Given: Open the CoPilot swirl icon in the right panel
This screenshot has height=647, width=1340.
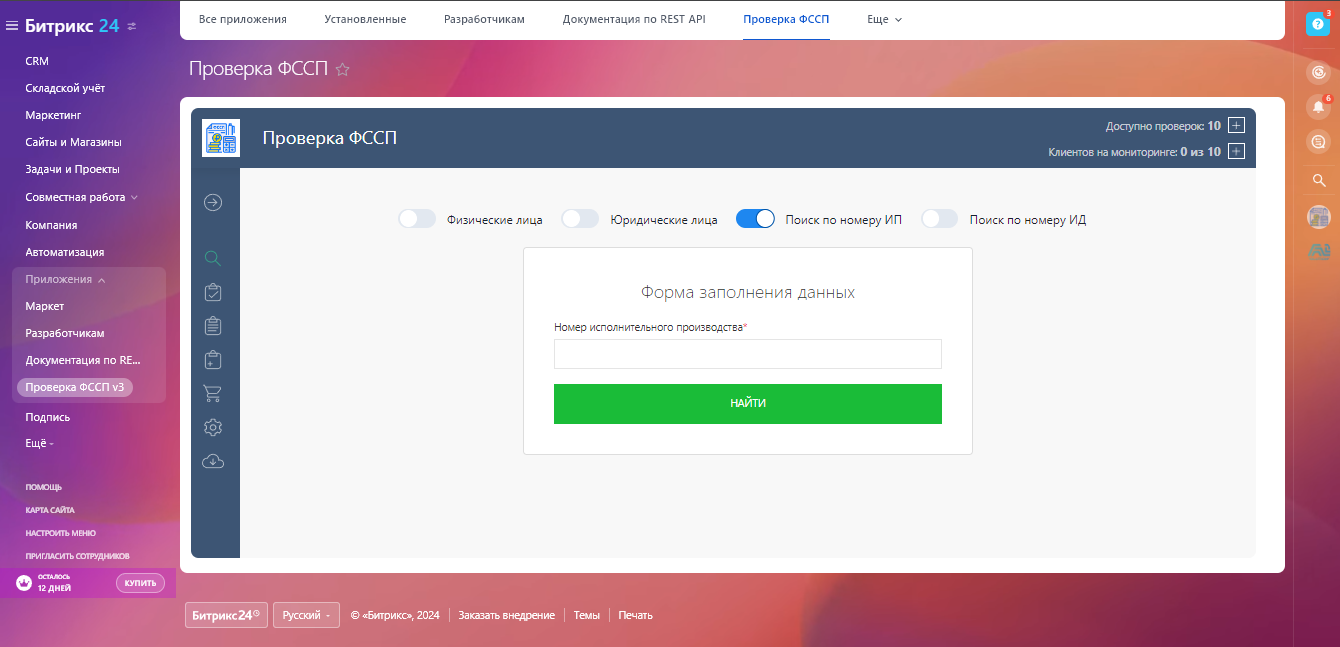Looking at the screenshot, I should (x=1319, y=72).
